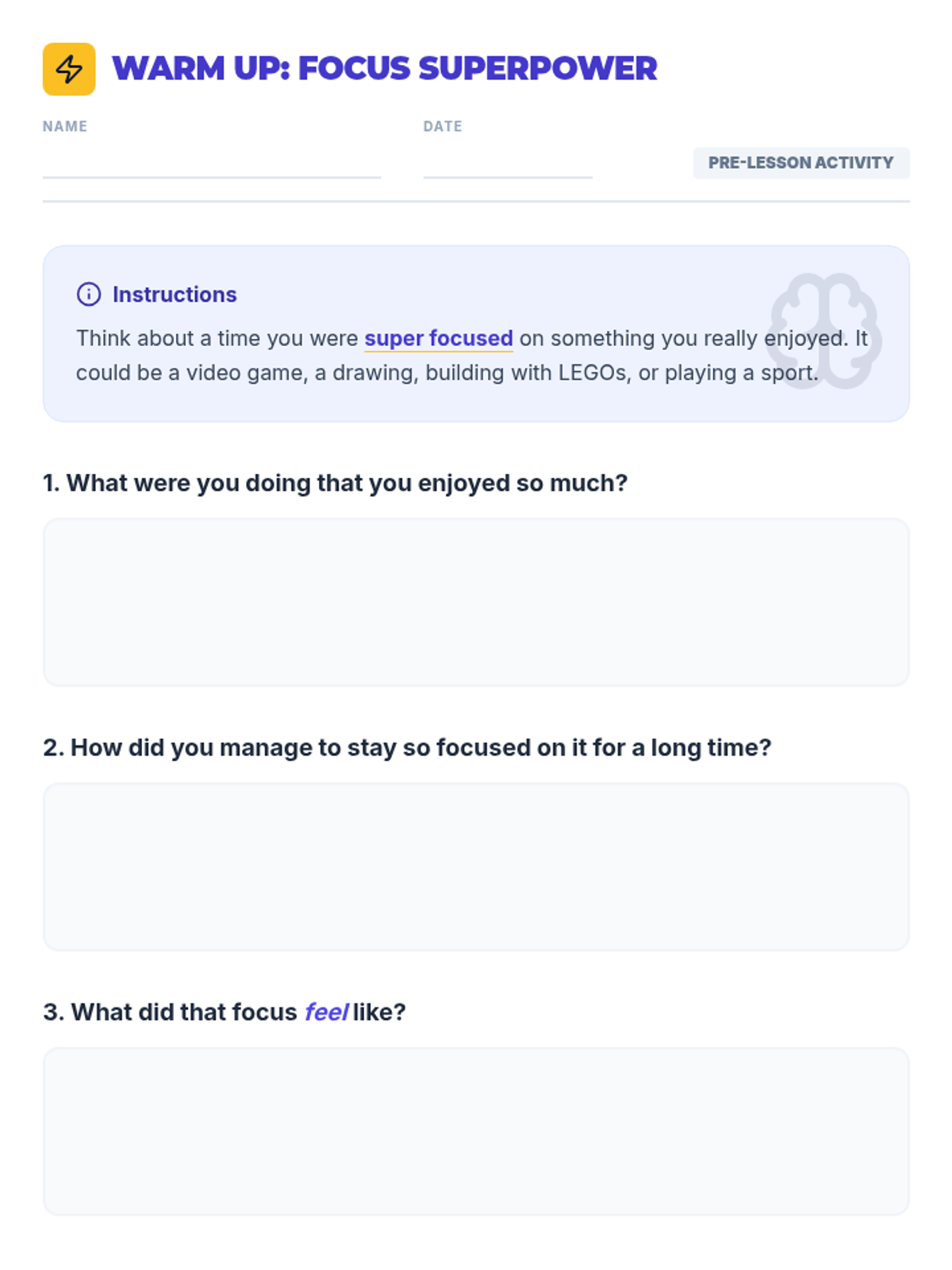The image size is (952, 1270).
Task: Select the Warm Up: Focus Superpower title
Action: pyautogui.click(x=384, y=69)
